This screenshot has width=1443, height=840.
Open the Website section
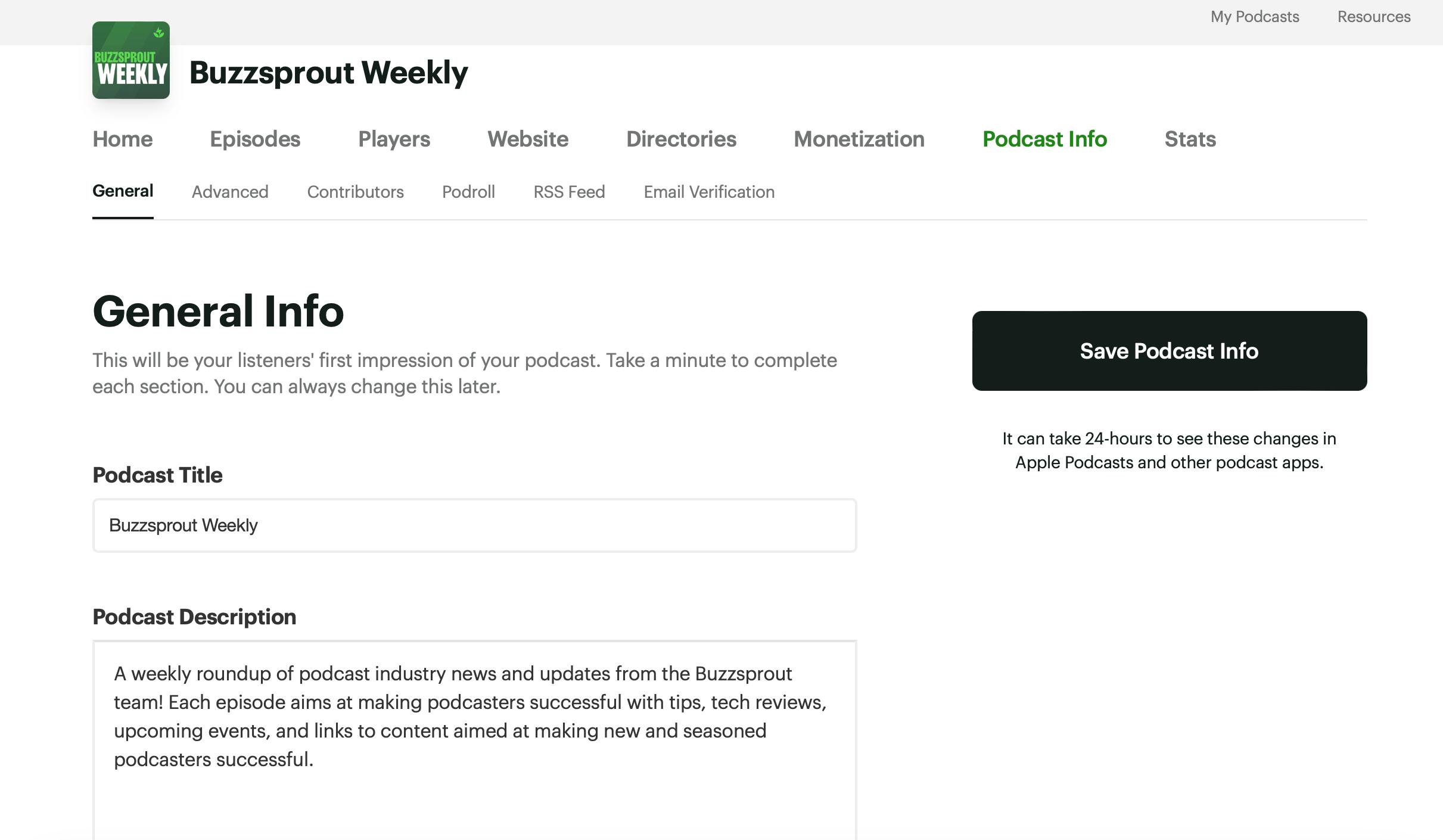click(527, 139)
